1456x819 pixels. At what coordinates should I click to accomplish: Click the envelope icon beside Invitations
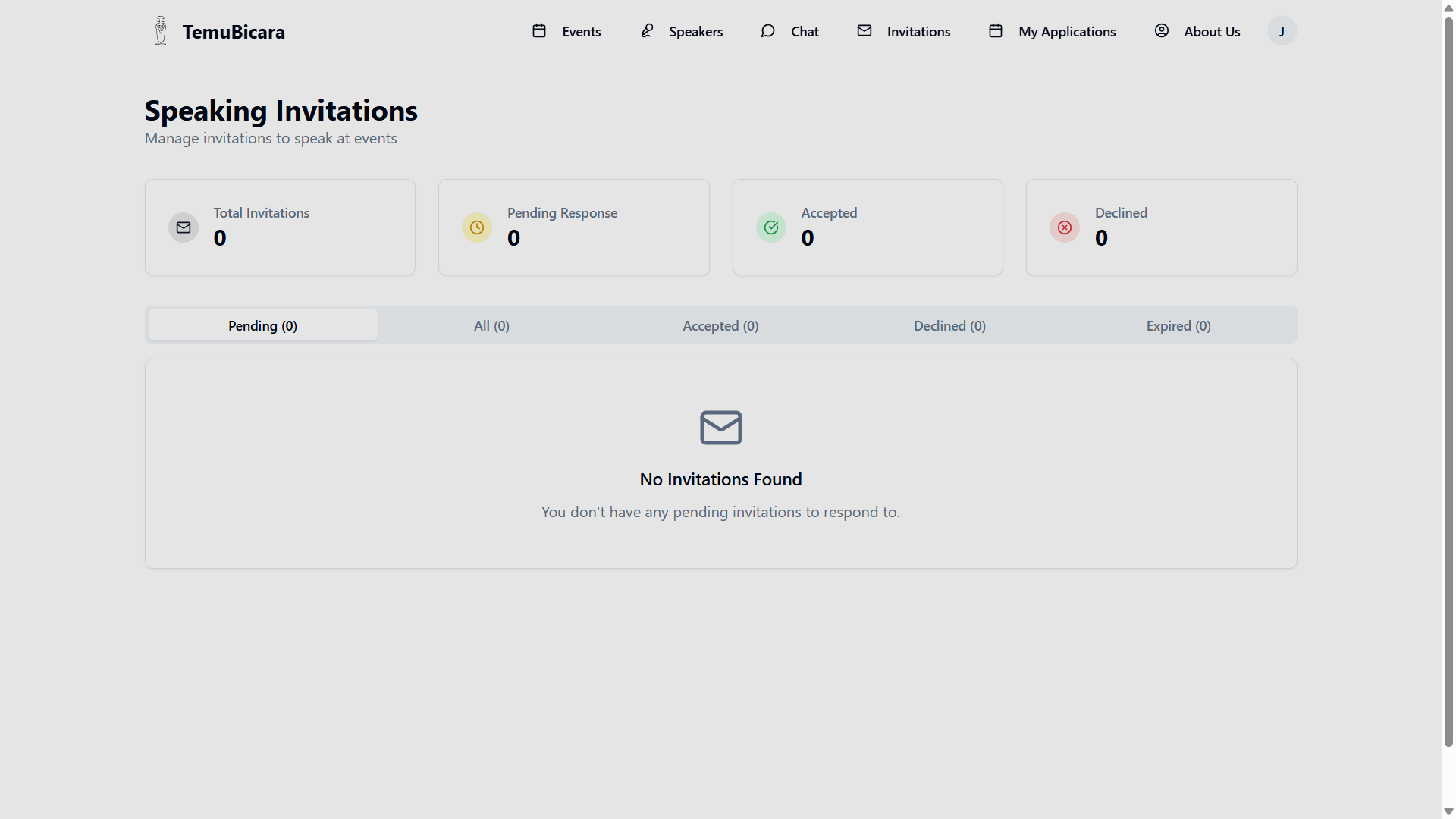[x=864, y=31]
